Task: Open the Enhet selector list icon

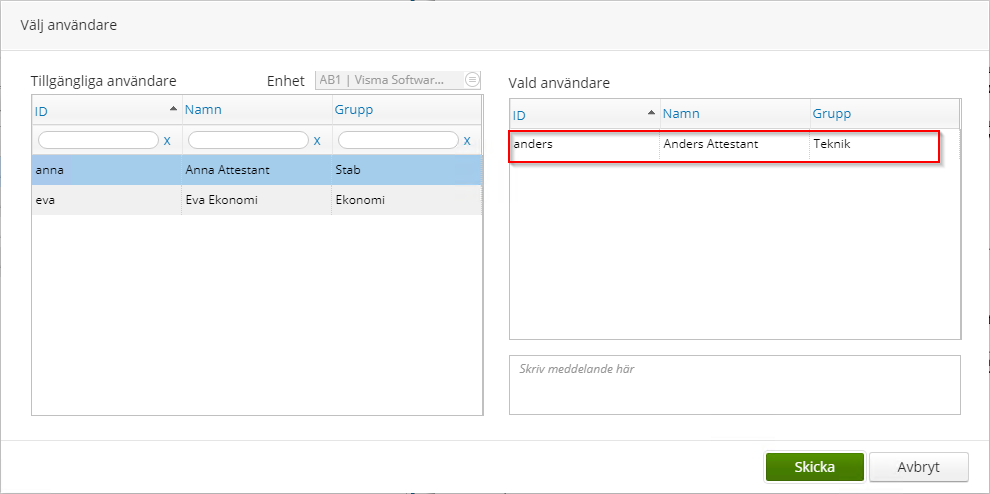Action: [472, 80]
